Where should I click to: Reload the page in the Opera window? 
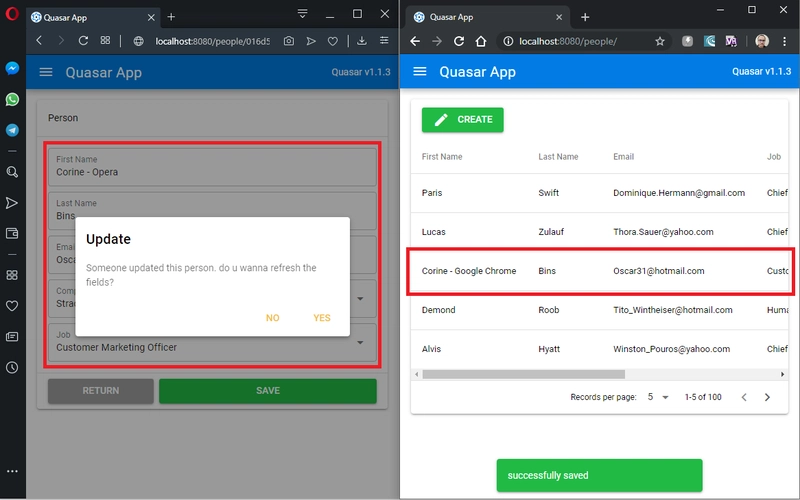pyautogui.click(x=83, y=40)
